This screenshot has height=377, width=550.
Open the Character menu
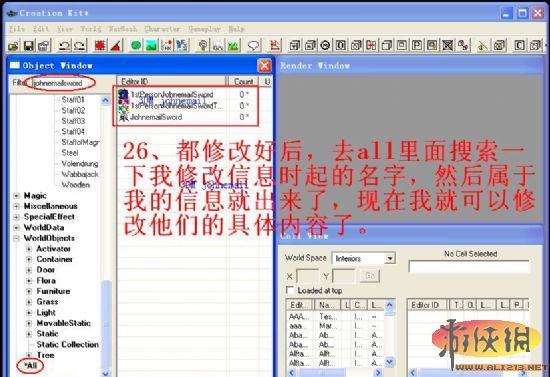(x=162, y=29)
